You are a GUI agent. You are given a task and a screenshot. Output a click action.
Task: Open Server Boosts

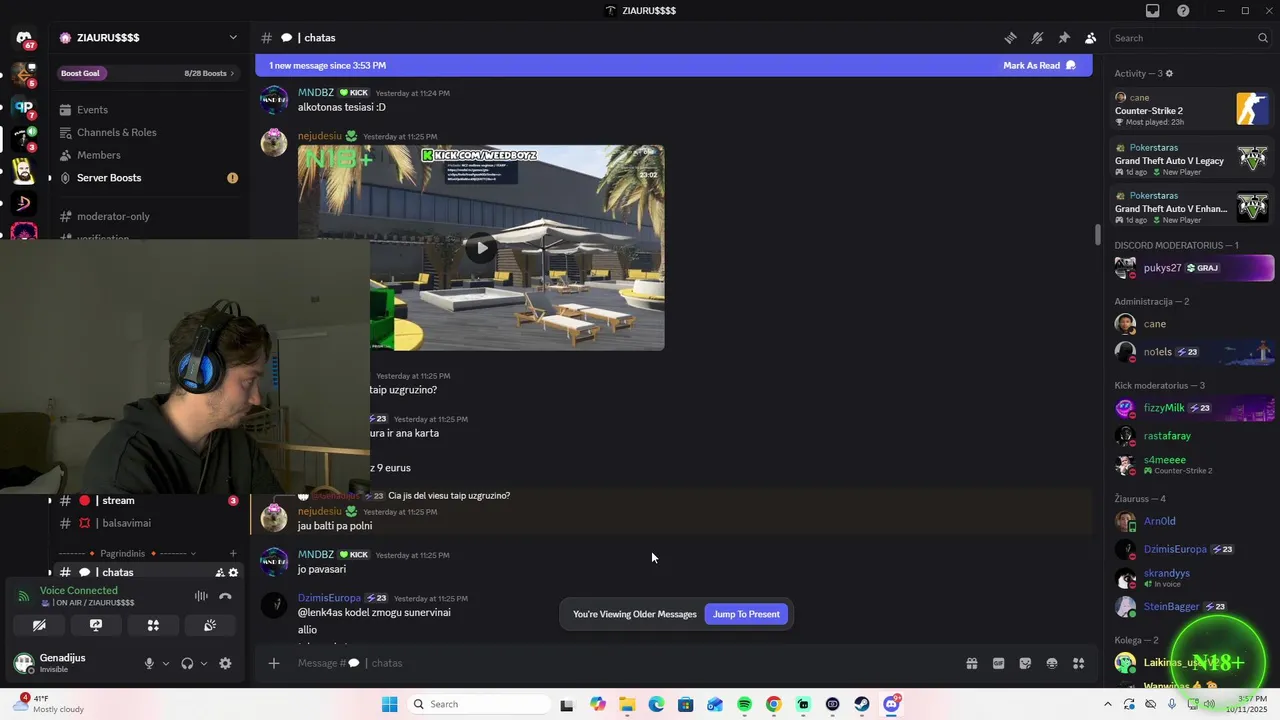pyautogui.click(x=147, y=178)
